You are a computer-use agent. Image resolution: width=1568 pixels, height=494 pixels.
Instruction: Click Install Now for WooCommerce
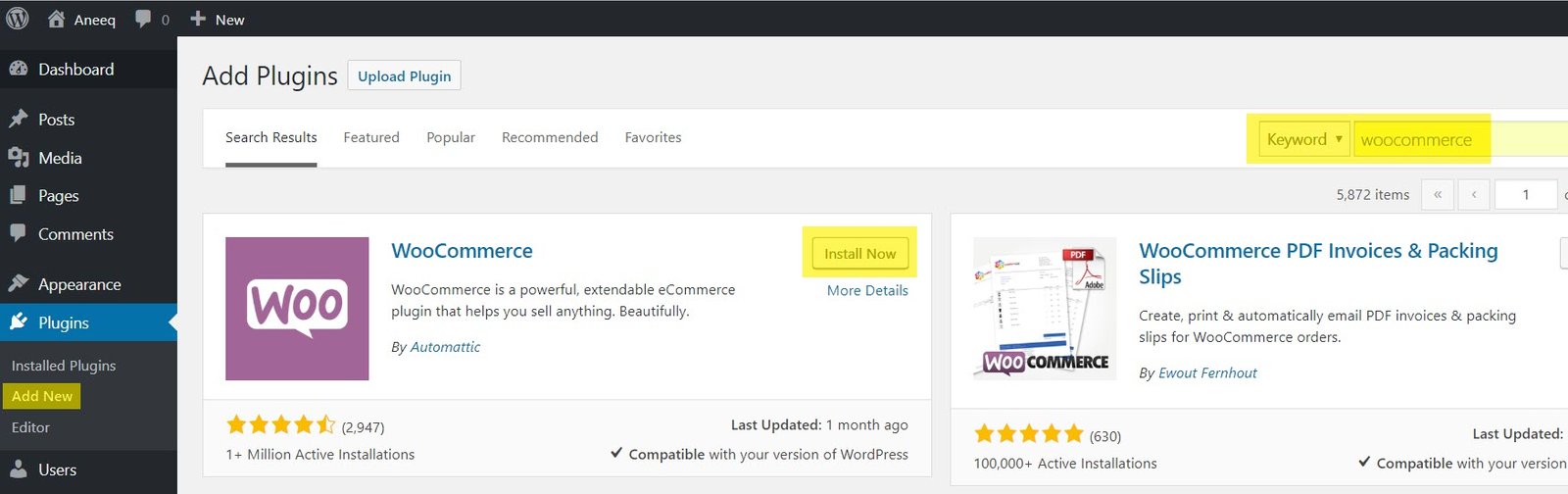tap(859, 254)
